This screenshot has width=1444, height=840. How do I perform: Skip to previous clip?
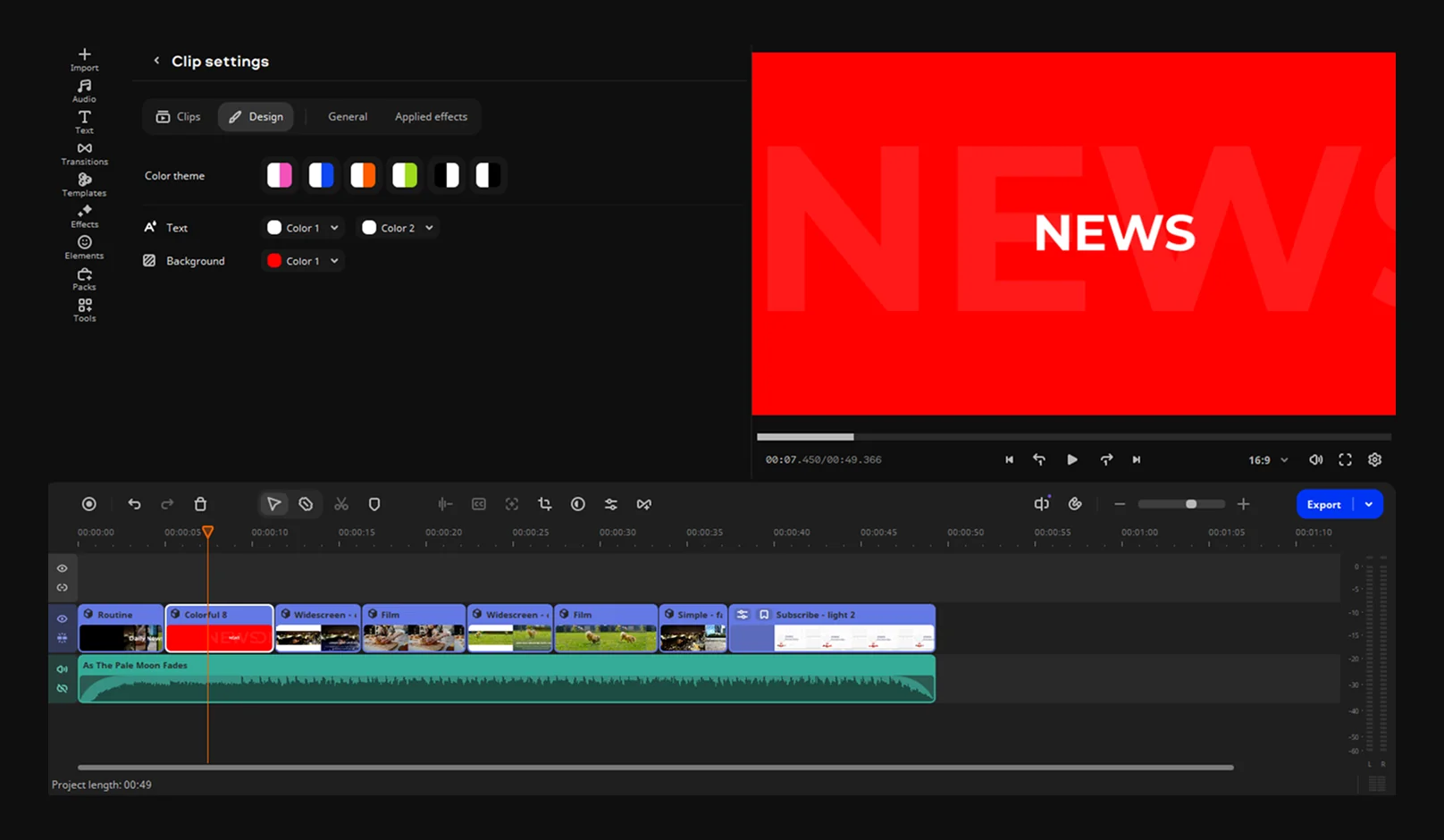[x=1009, y=459]
